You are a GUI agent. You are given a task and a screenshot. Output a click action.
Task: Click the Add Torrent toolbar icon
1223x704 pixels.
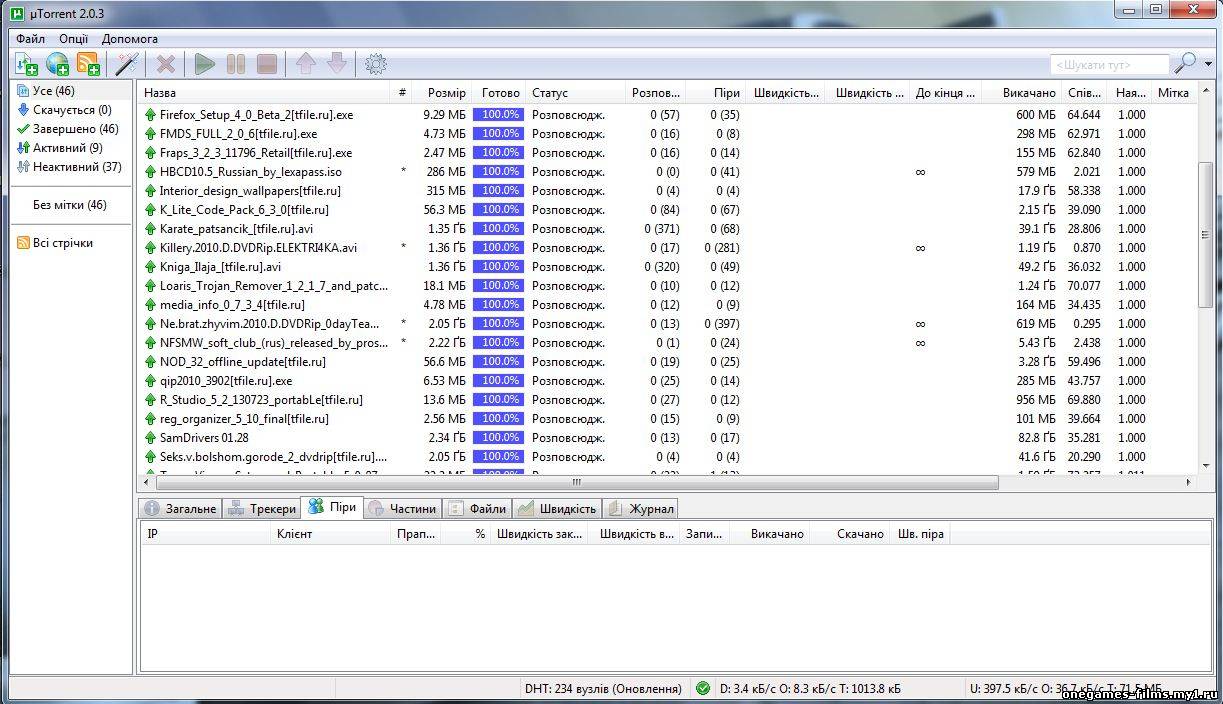click(x=26, y=64)
